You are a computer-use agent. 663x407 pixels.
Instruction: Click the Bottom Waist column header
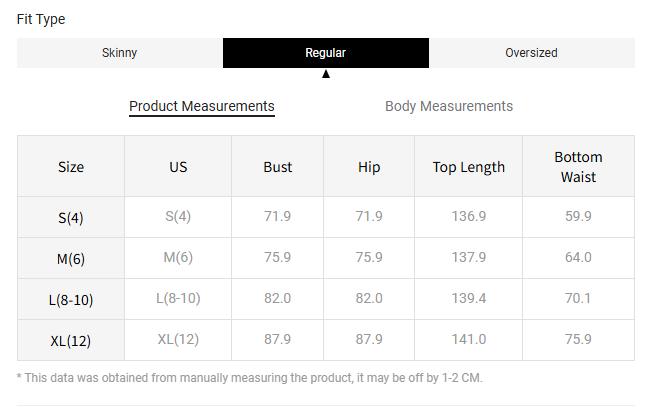578,167
